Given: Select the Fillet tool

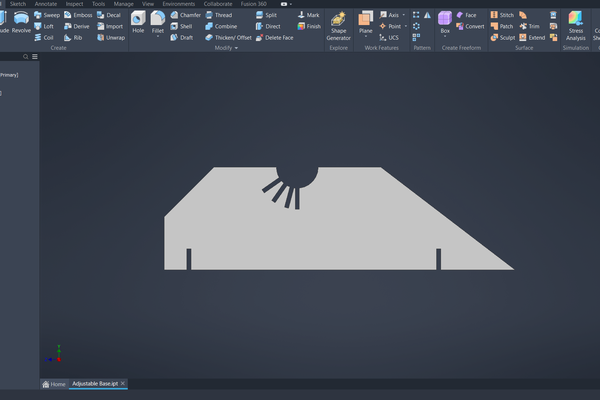Looking at the screenshot, I should click(158, 22).
